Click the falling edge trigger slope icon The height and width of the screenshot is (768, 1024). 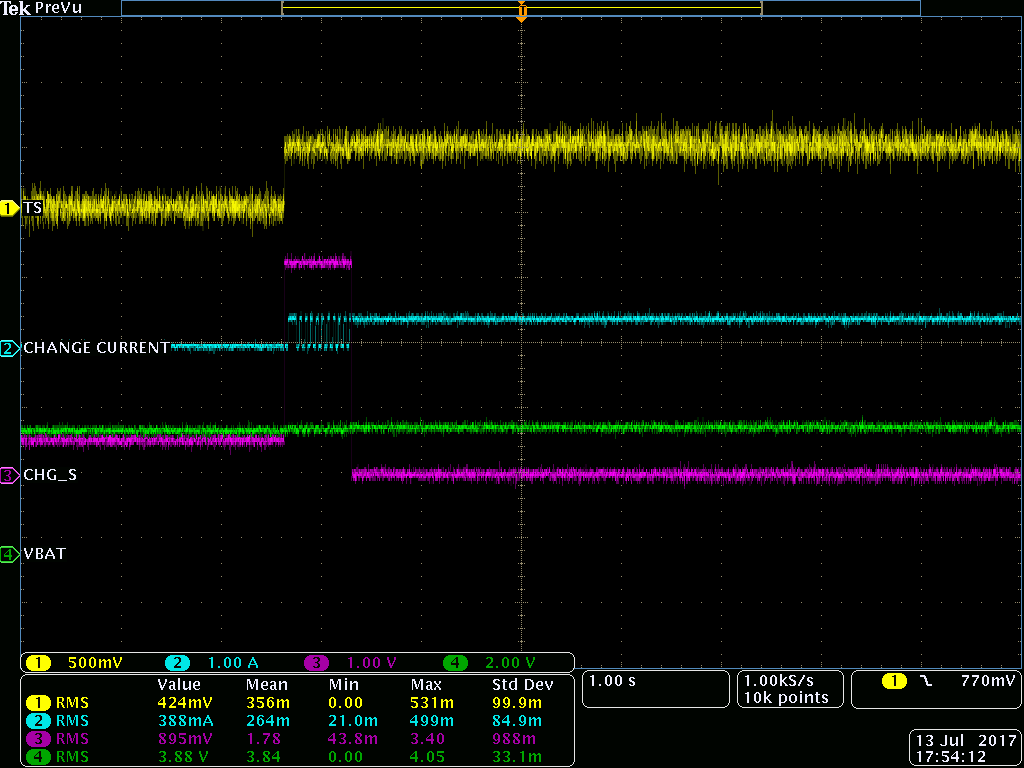tap(925, 680)
